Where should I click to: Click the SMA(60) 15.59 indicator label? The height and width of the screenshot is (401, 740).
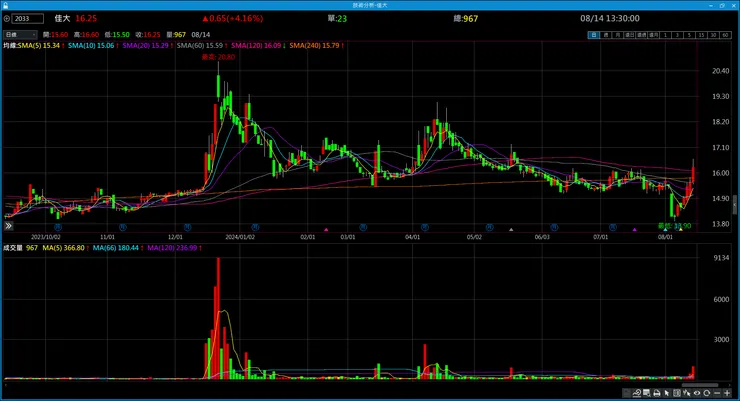click(x=202, y=46)
